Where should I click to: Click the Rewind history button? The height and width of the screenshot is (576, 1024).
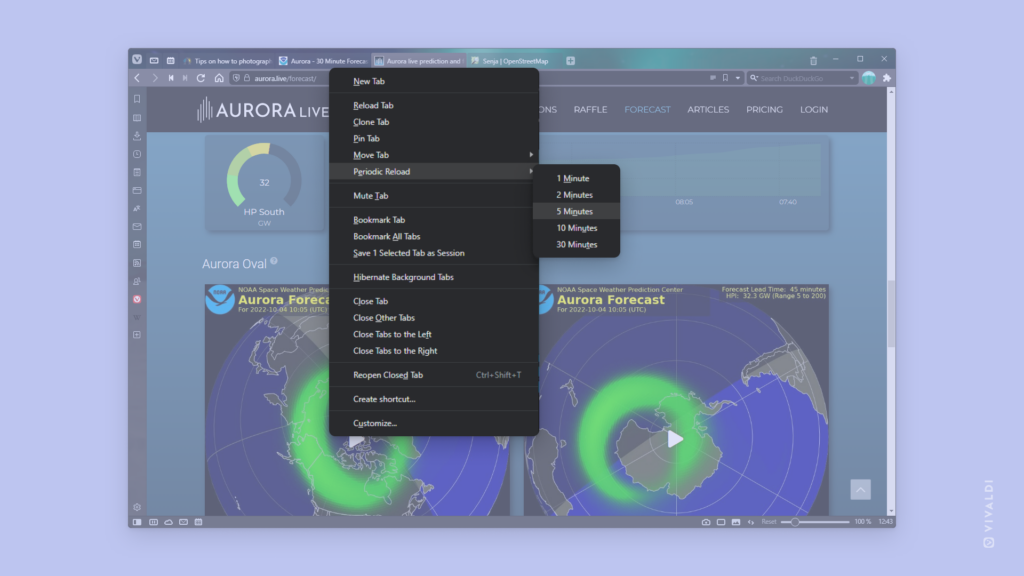(x=171, y=78)
